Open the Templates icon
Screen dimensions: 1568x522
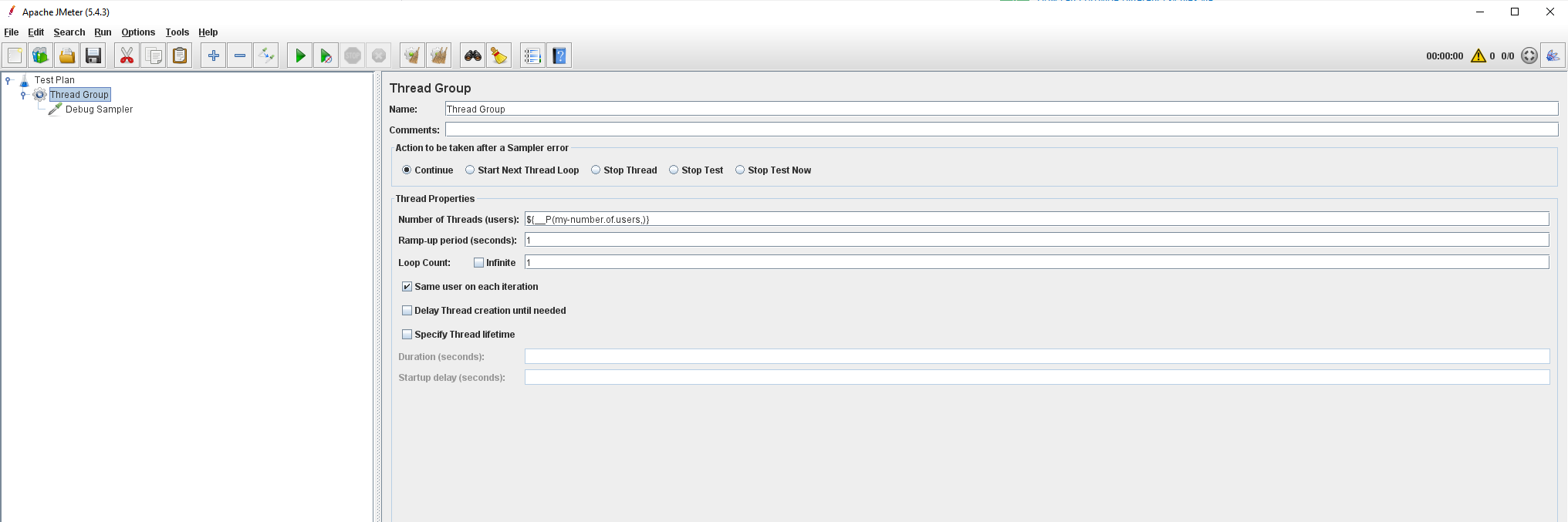point(41,56)
